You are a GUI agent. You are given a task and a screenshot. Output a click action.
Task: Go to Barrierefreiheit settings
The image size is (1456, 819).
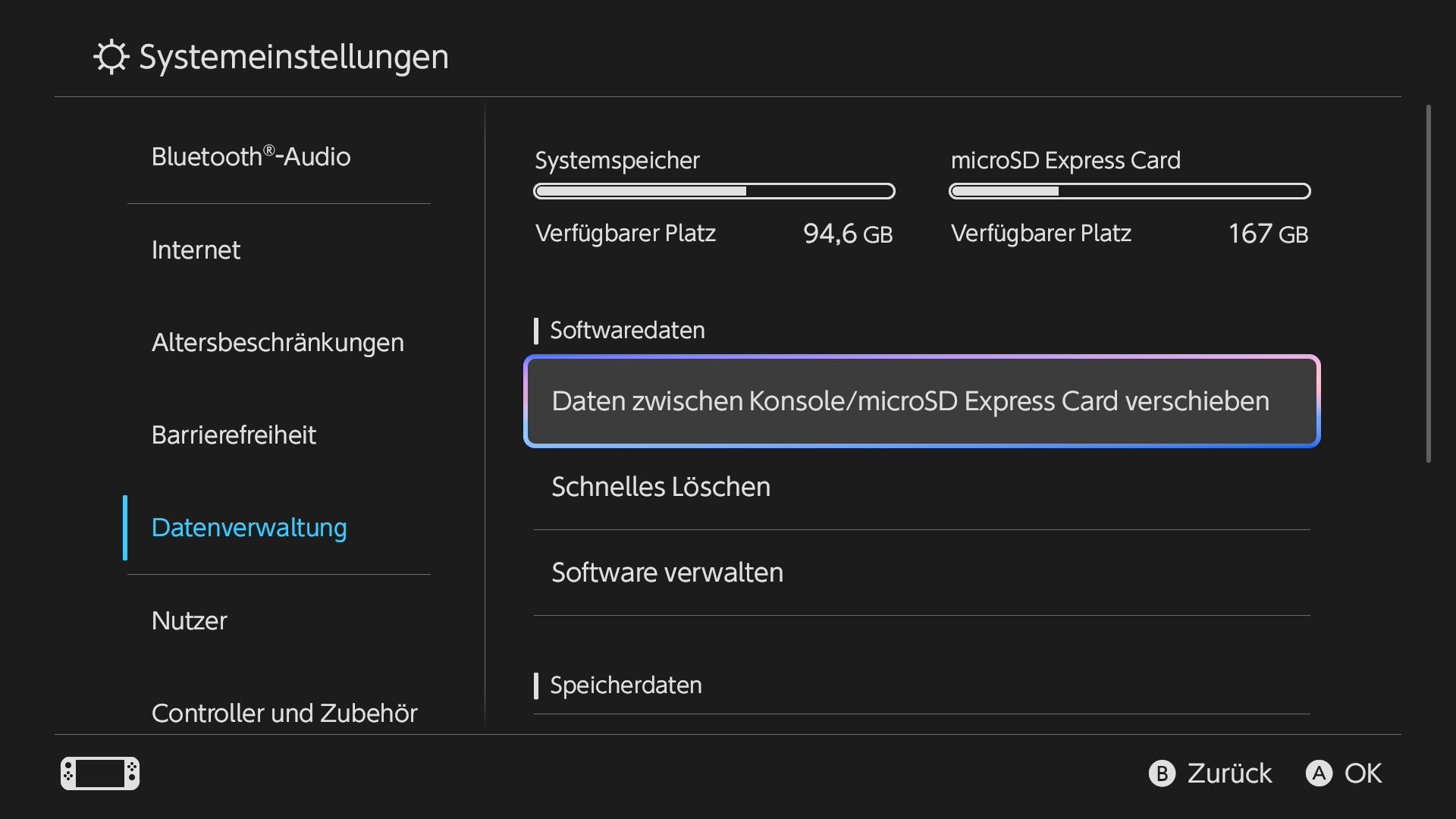[279, 435]
